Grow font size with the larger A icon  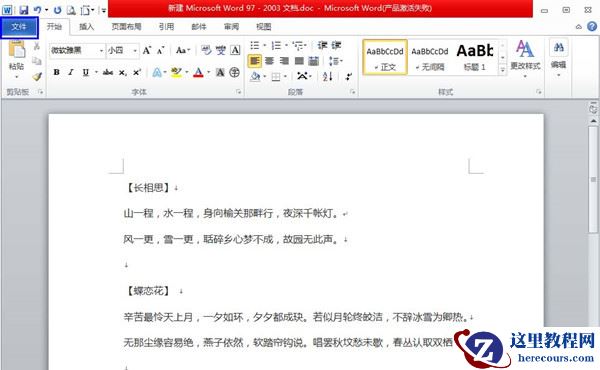pyautogui.click(x=147, y=51)
